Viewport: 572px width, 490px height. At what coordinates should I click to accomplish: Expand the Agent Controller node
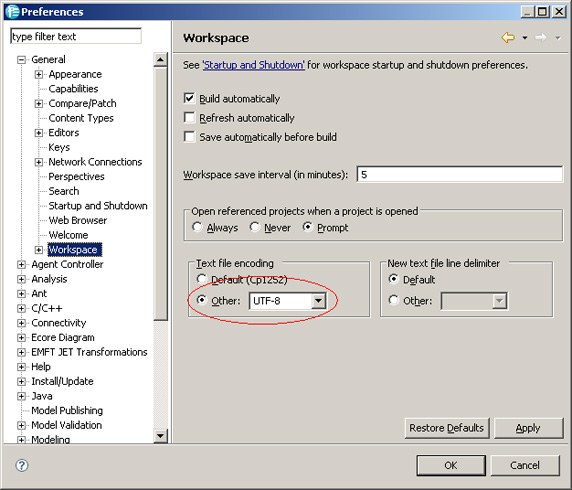[22, 265]
